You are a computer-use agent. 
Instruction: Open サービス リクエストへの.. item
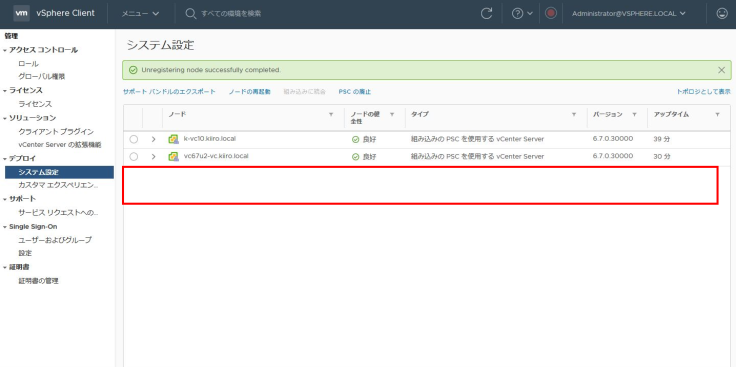pyautogui.click(x=58, y=213)
